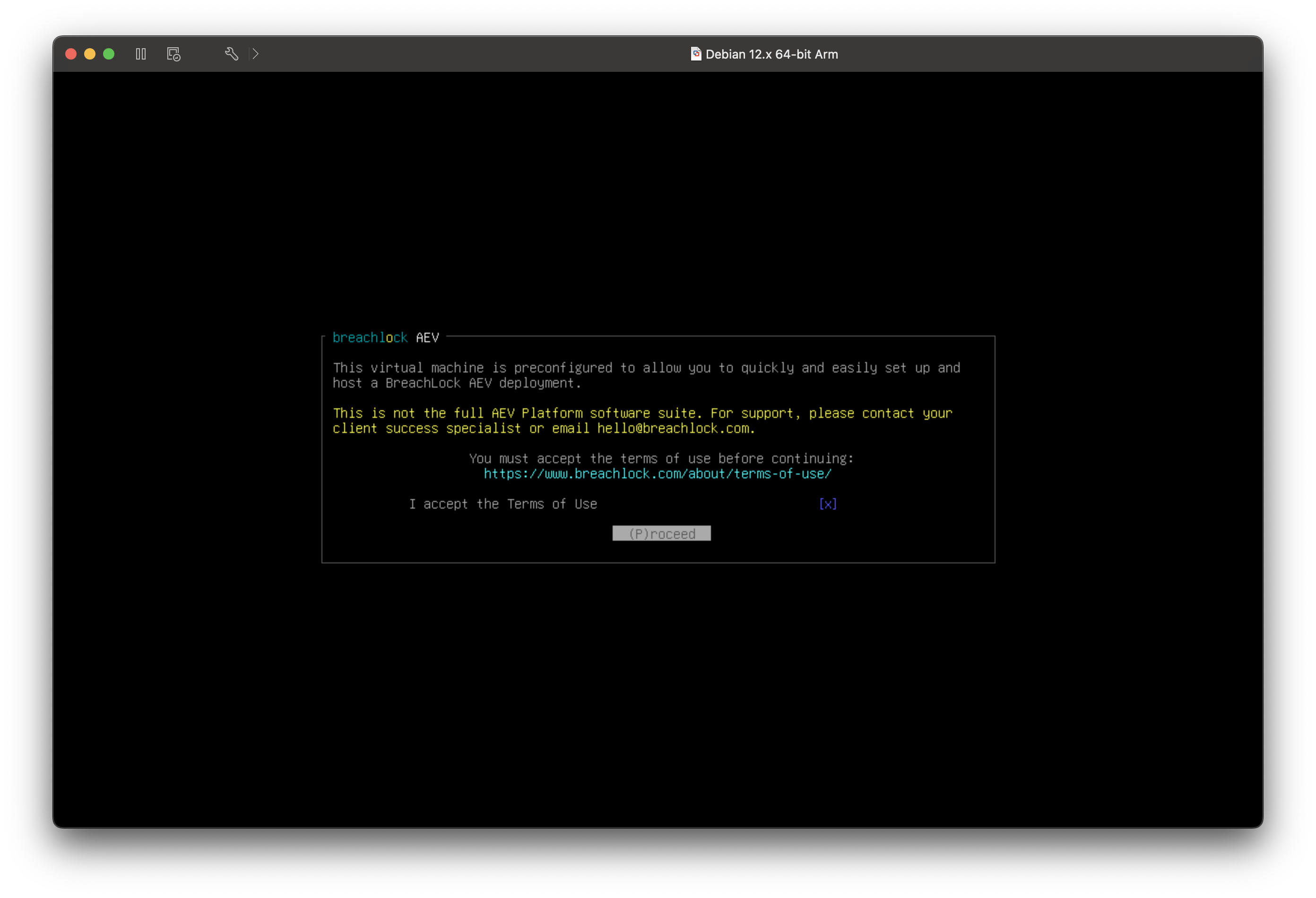Select the 'I accept the Terms of Use' label
The height and width of the screenshot is (898, 1316).
503,504
